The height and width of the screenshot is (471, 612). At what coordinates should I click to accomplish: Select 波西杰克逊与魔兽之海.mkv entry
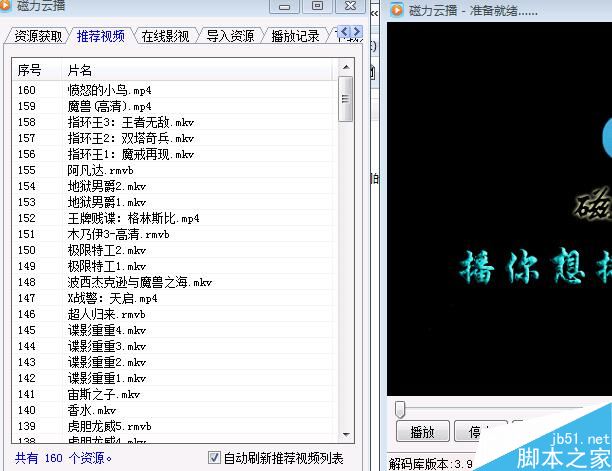[174, 282]
